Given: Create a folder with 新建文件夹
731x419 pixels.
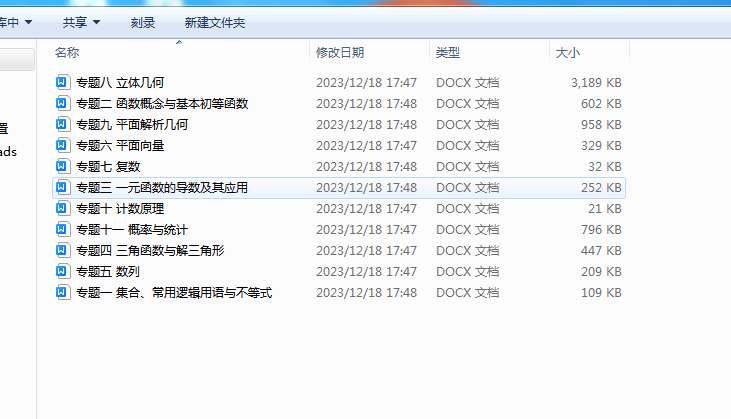Looking at the screenshot, I should (x=215, y=22).
